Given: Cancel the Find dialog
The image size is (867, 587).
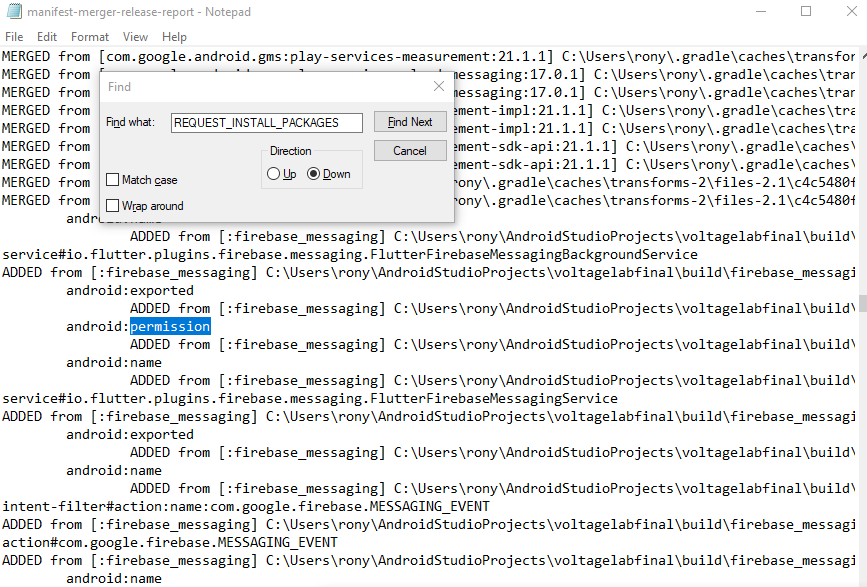Looking at the screenshot, I should pos(409,151).
